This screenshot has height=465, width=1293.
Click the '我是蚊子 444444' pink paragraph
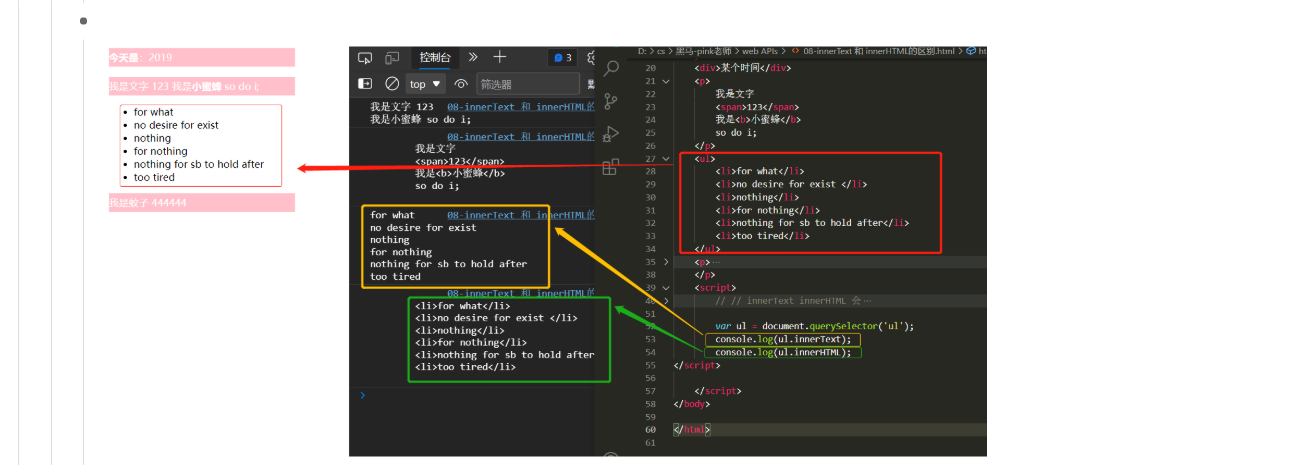[x=202, y=203]
